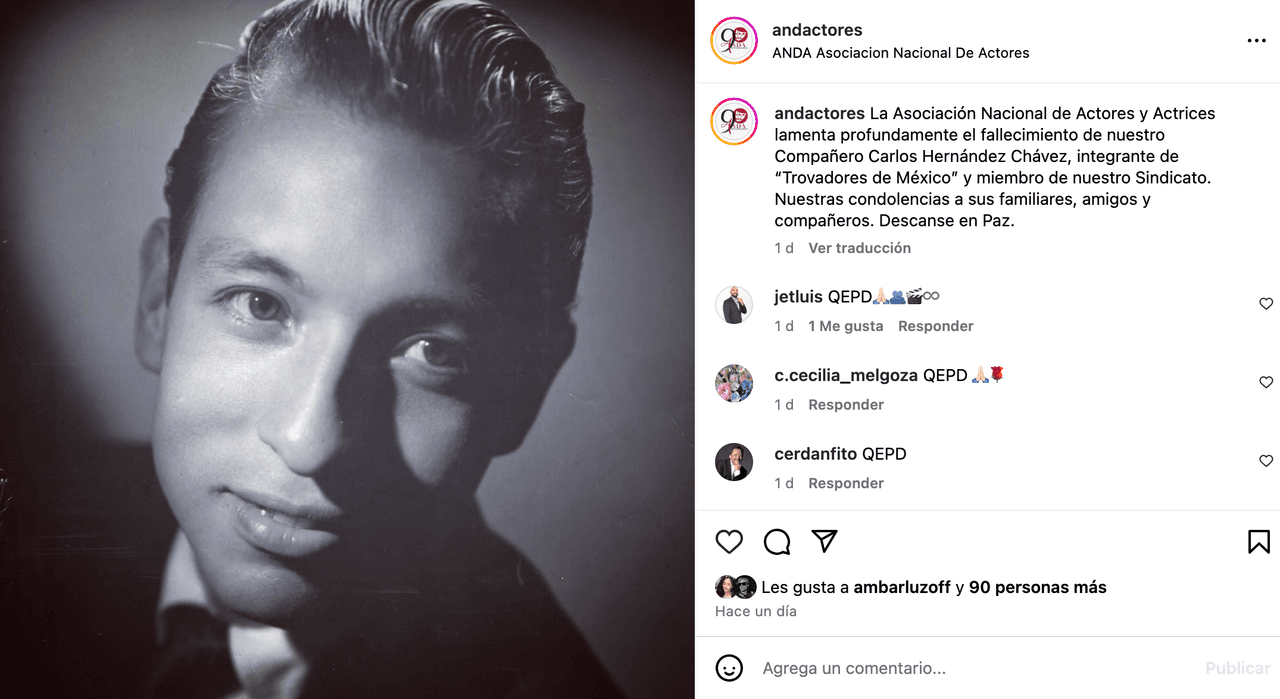1280x699 pixels.
Task: Like c.cecilia_melgoza's comment heart
Action: click(x=1266, y=382)
